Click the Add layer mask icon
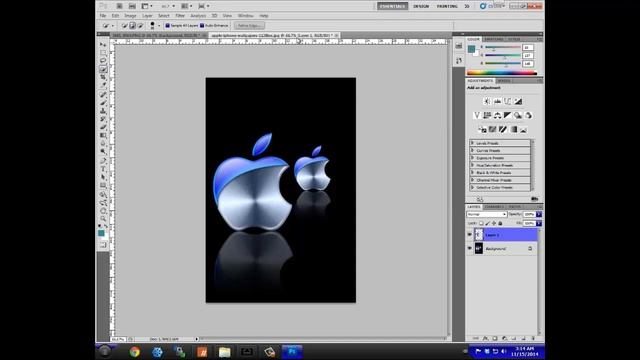The image size is (640, 360). point(495,338)
